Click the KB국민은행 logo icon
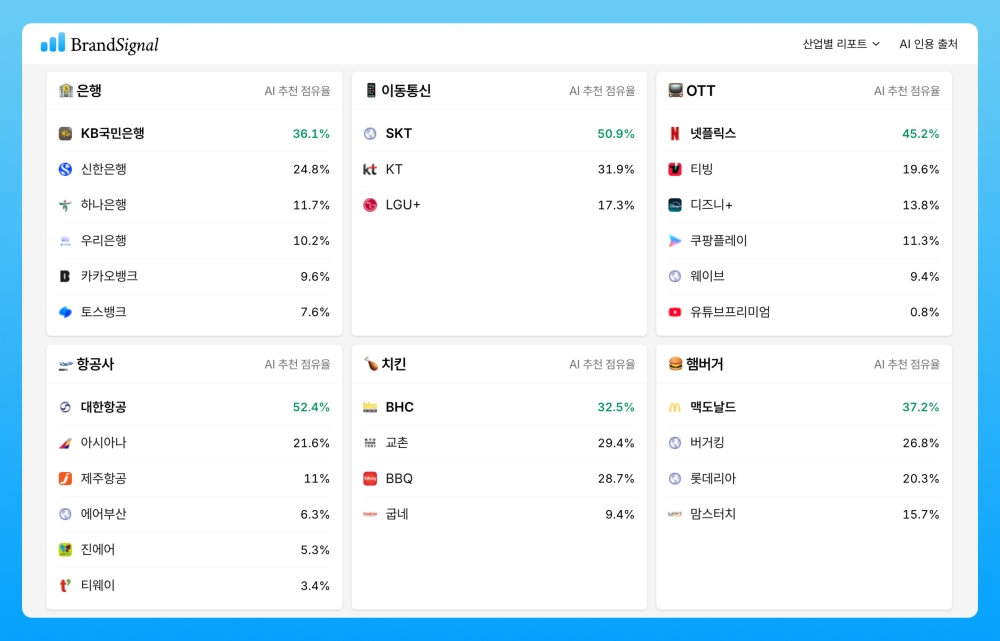The width and height of the screenshot is (1000, 641). coord(65,134)
